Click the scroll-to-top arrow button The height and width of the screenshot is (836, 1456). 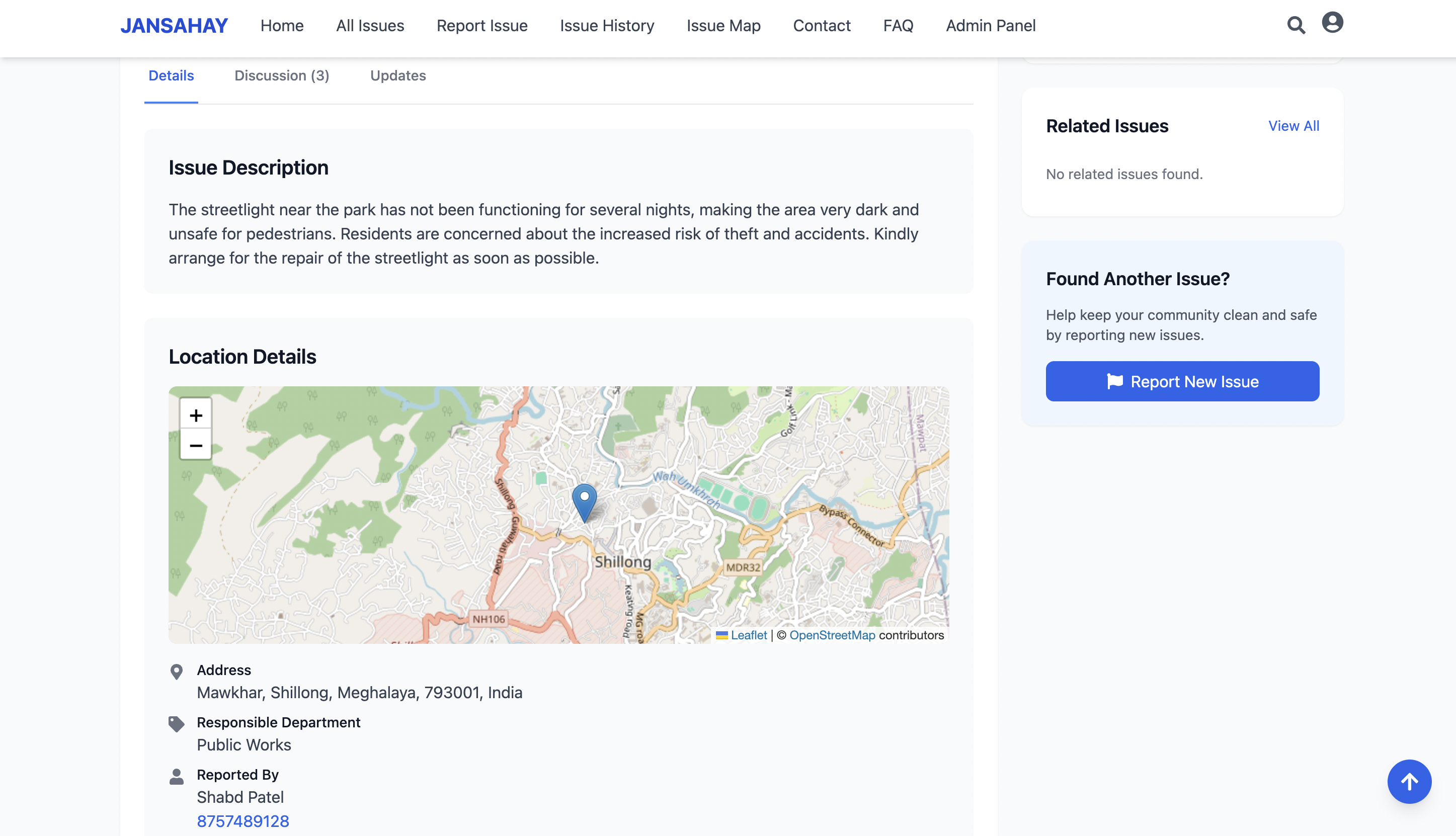tap(1409, 782)
